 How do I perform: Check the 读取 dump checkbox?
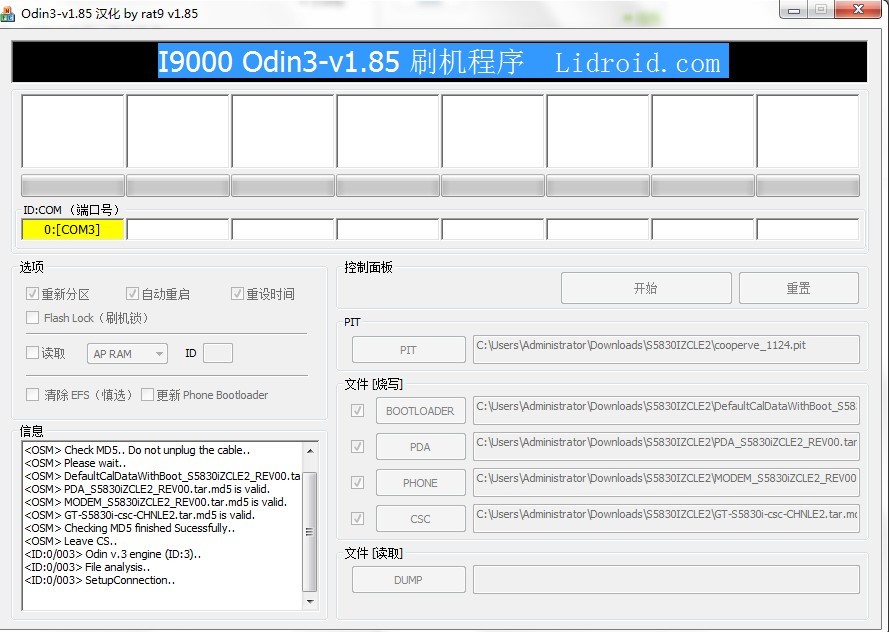pos(32,353)
